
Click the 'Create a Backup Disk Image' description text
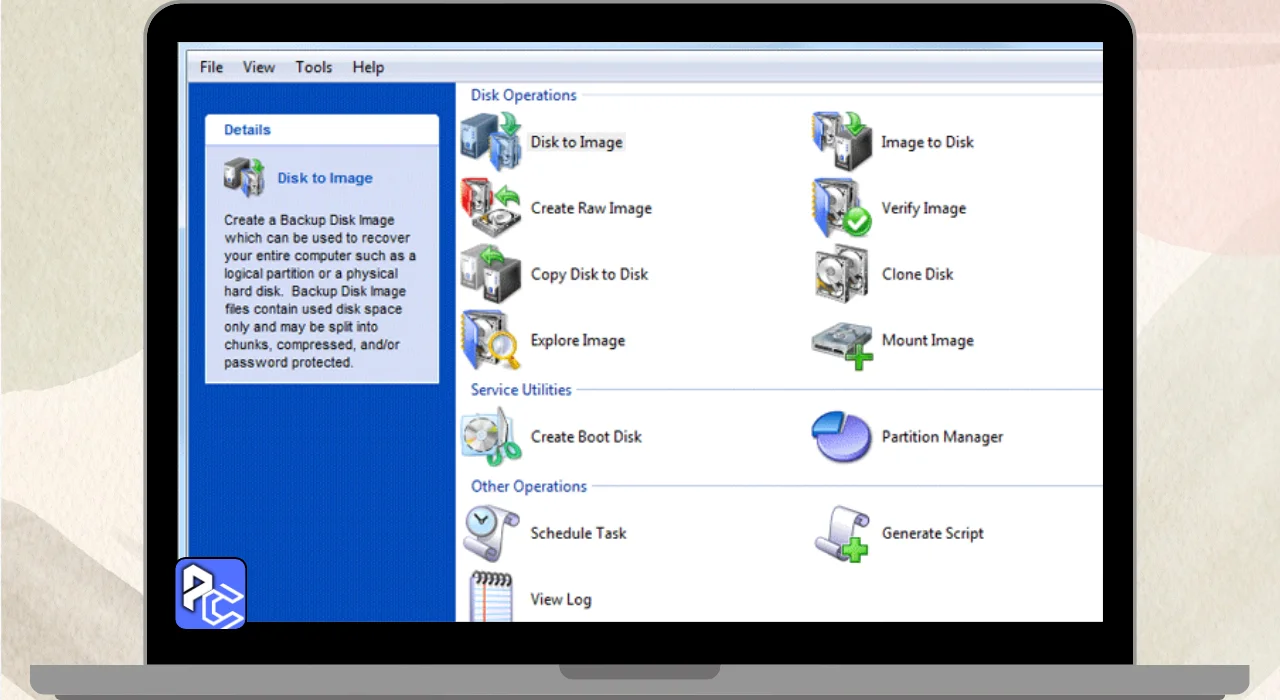319,291
